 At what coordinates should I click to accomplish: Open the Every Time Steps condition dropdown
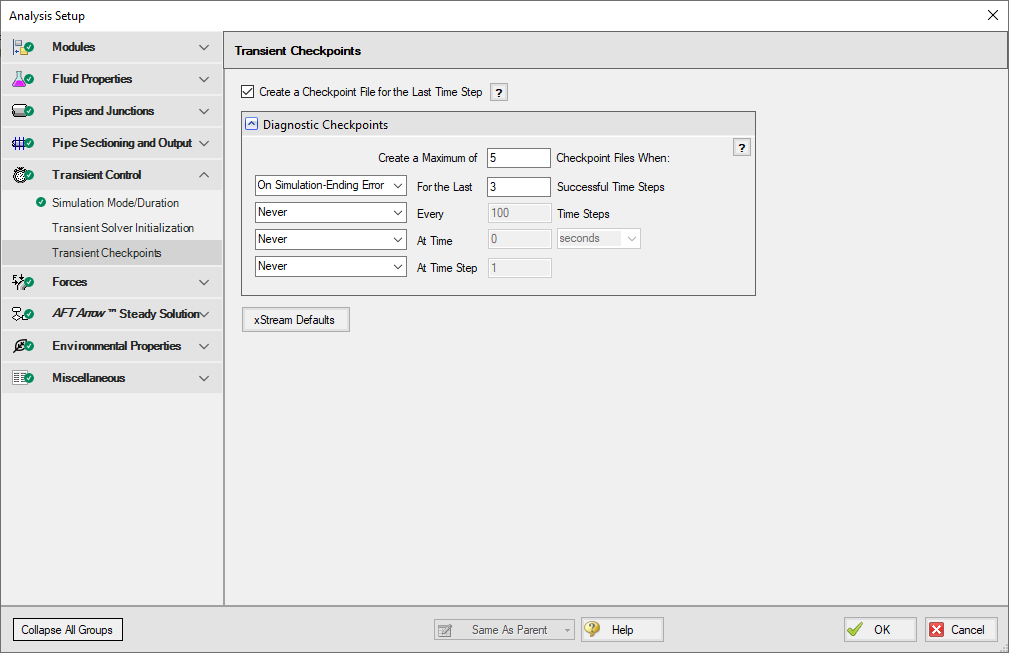click(x=331, y=212)
